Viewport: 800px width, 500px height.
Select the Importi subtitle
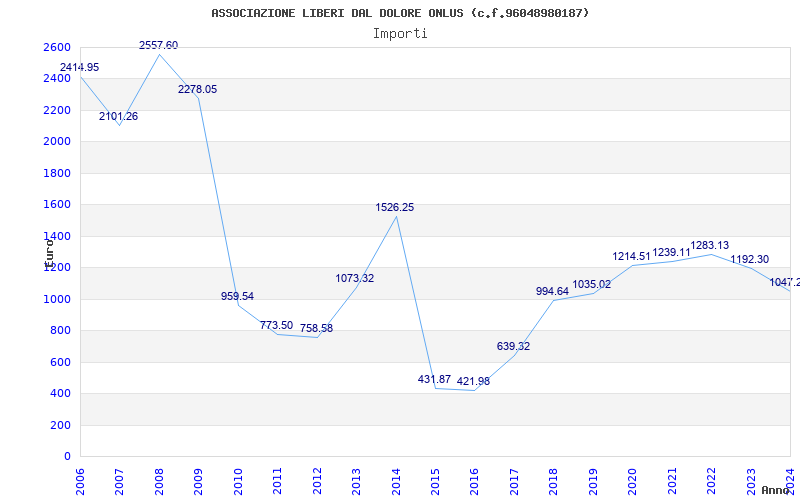tap(400, 34)
